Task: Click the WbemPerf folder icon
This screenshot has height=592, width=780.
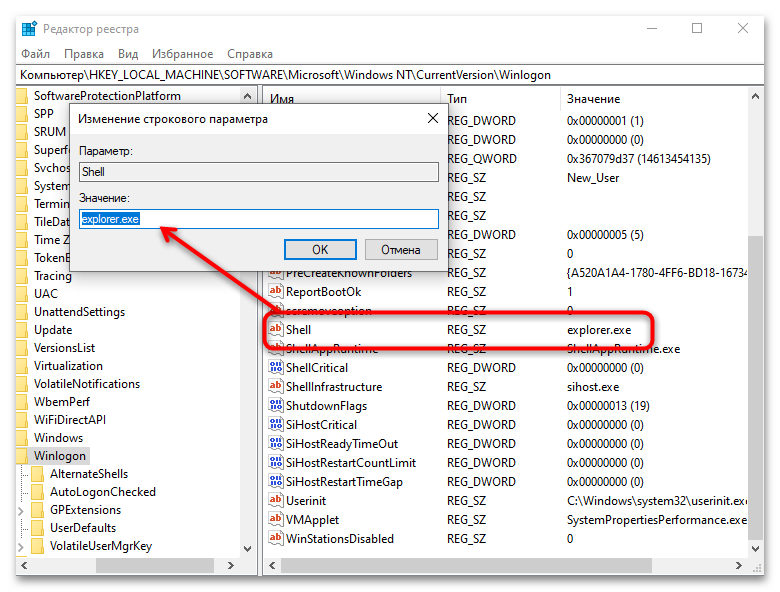Action: (x=22, y=401)
